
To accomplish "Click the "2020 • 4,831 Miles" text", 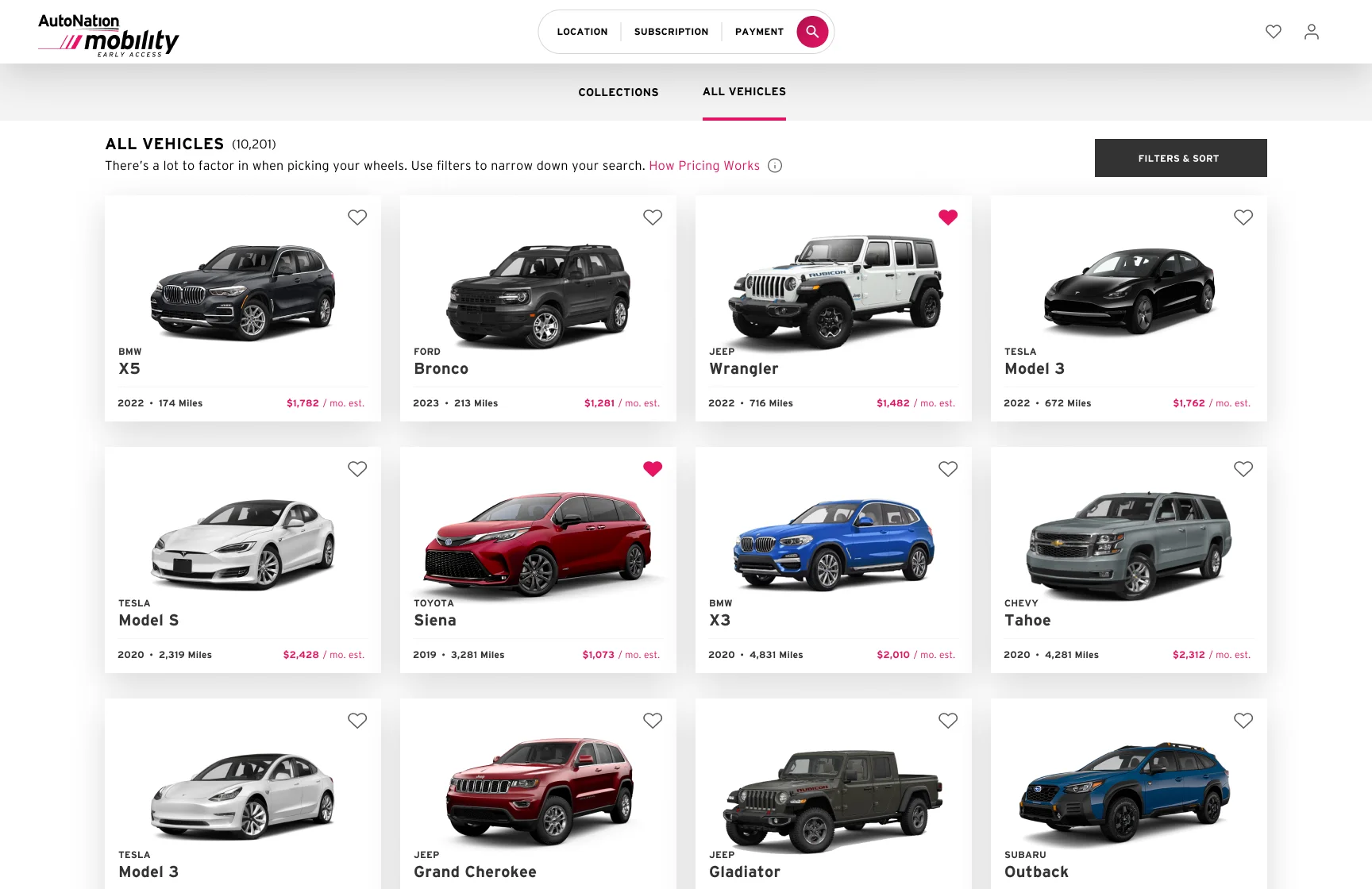I will click(756, 655).
